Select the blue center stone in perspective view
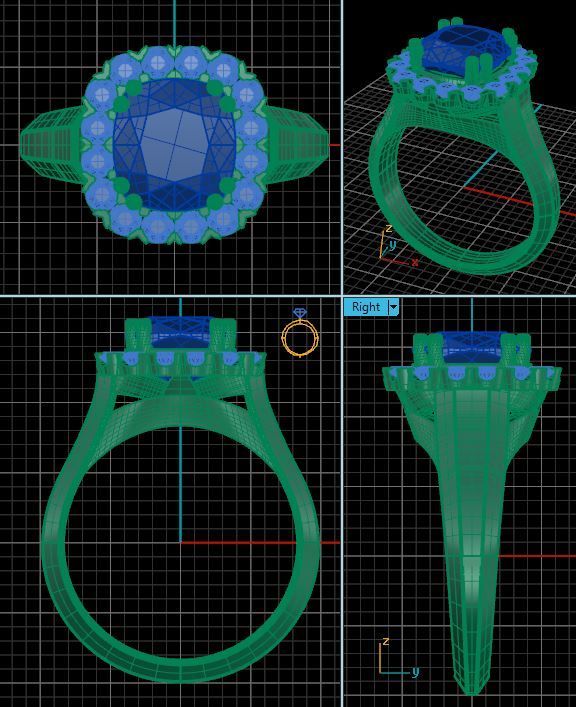576x707 pixels. 464,47
